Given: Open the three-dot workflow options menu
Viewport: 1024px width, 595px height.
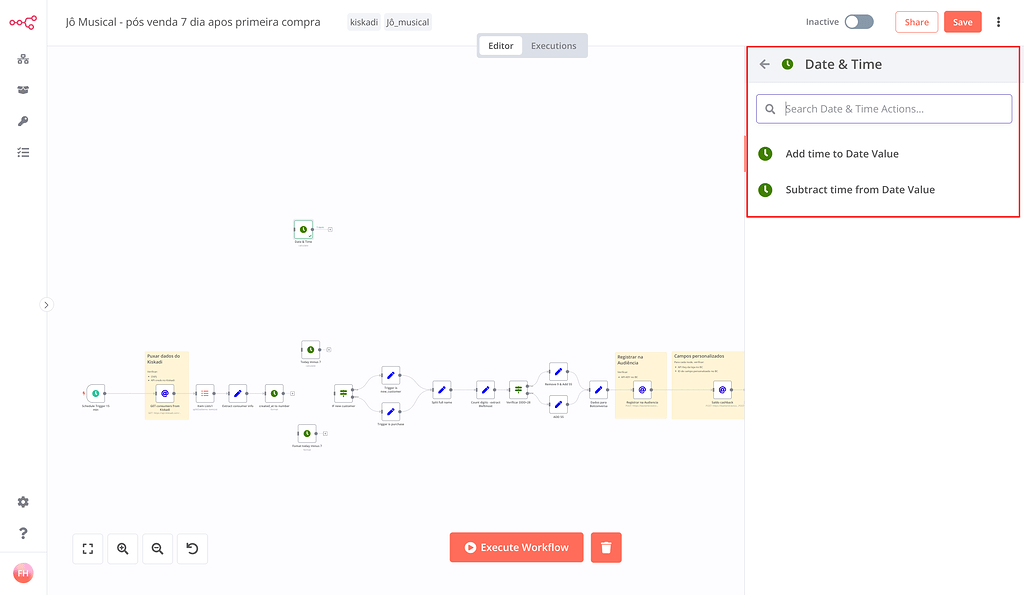Looking at the screenshot, I should coord(999,21).
